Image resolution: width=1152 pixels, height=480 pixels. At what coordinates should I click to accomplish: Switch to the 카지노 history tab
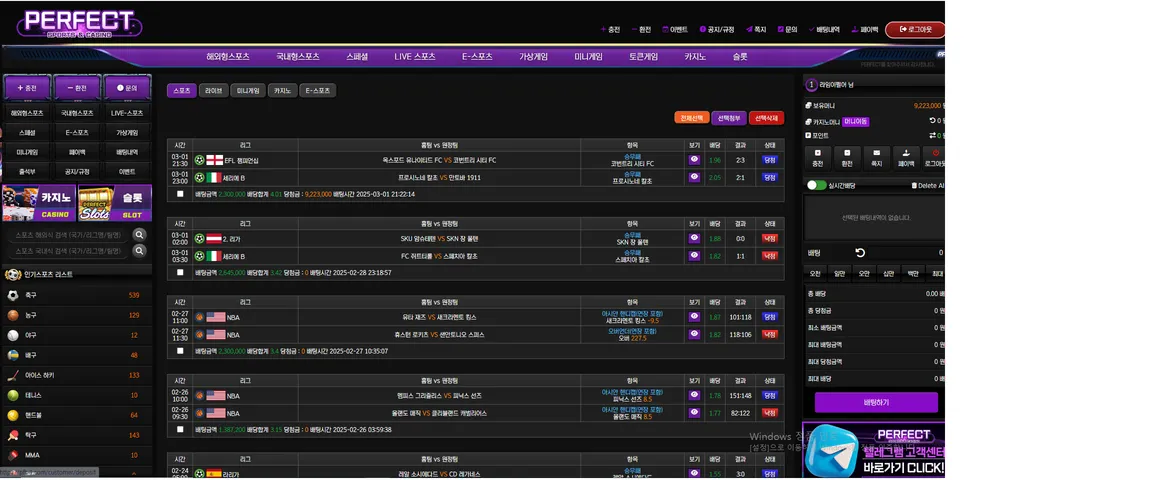pyautogui.click(x=282, y=90)
